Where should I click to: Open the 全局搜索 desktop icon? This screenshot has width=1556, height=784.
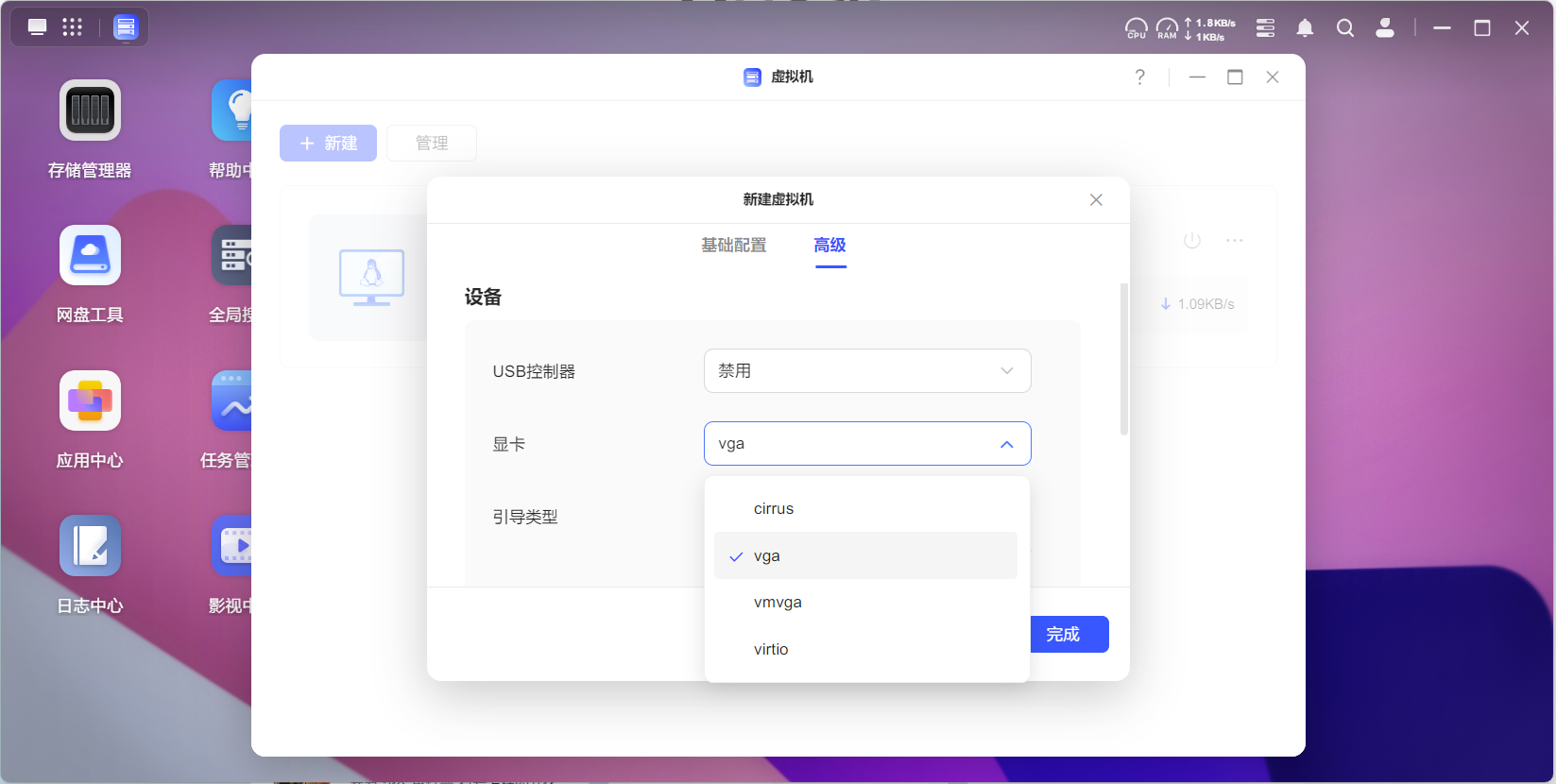[x=232, y=255]
